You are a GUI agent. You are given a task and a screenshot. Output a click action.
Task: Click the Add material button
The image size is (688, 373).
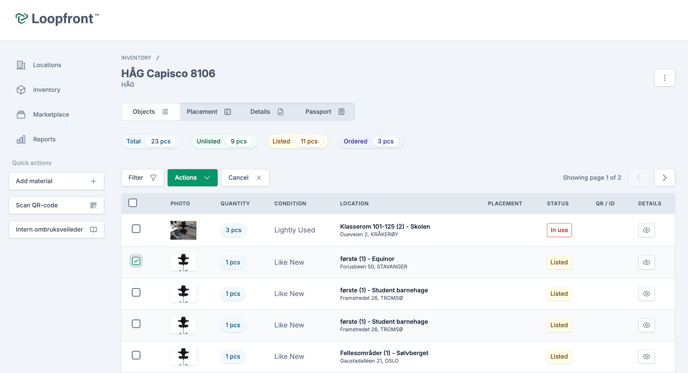click(x=56, y=181)
